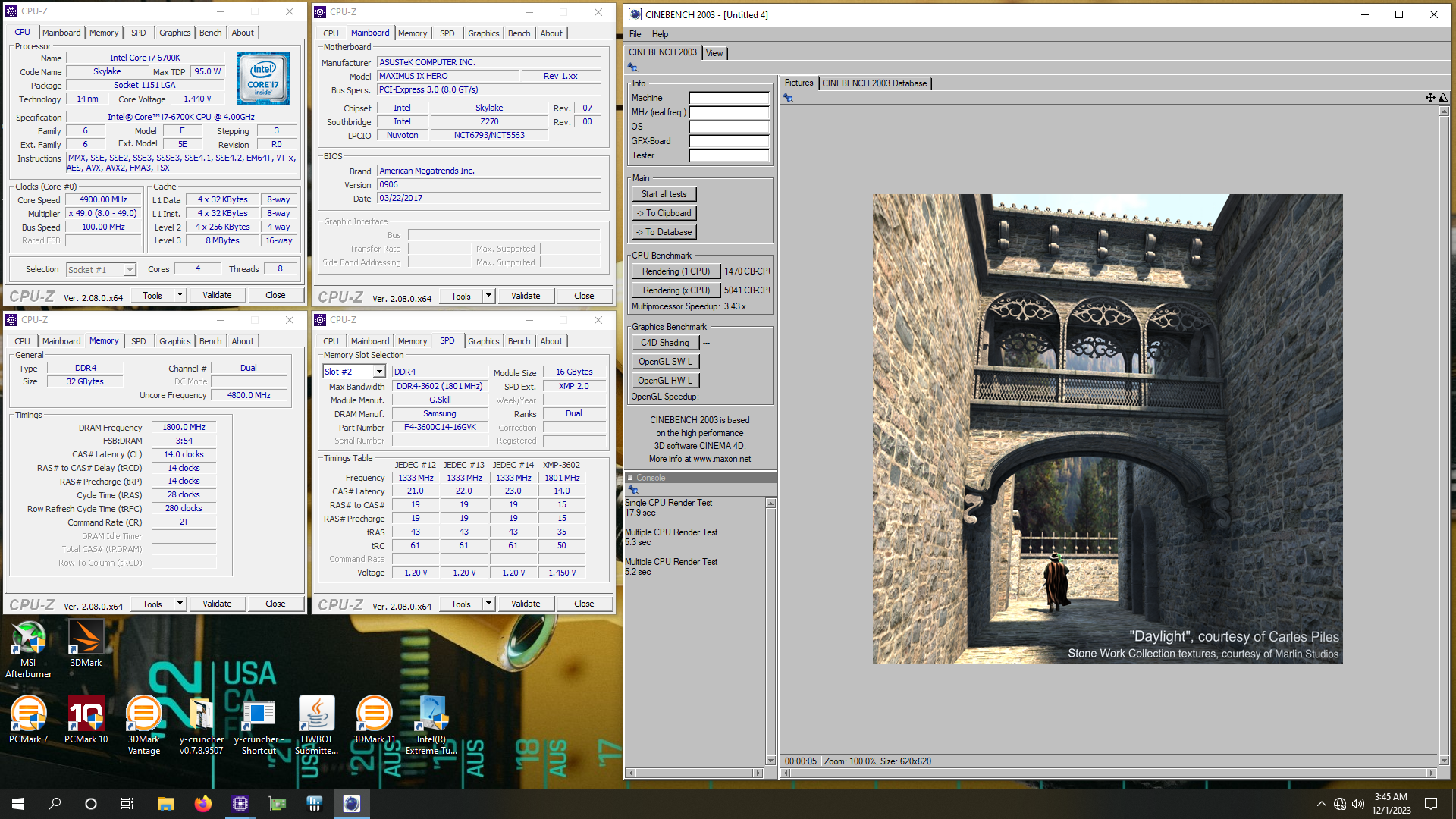Open Tools dropdown arrow in CPU tab window
1456x819 pixels.
pos(180,295)
